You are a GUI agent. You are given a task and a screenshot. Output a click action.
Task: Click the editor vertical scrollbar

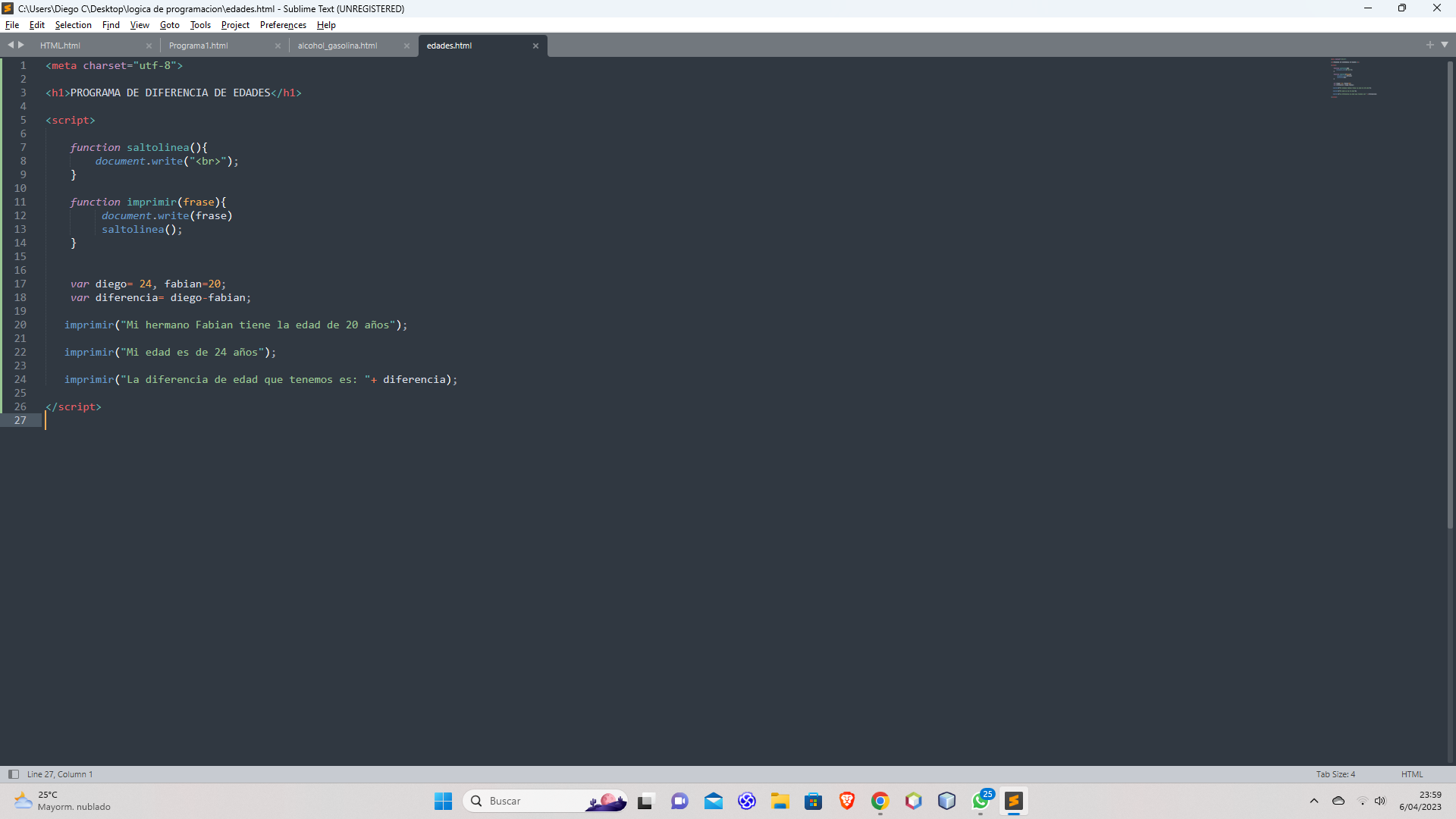pos(1450,296)
